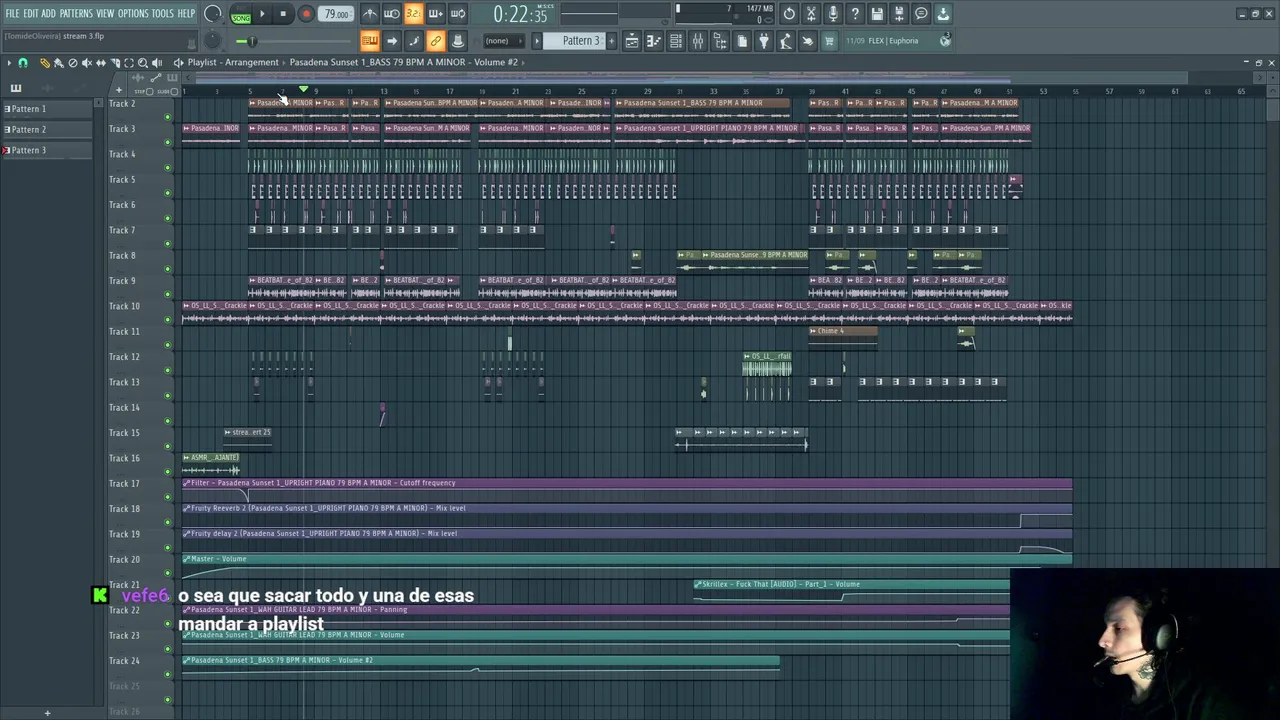Toggle the magnet snap icon in playlist toolbar
The image size is (1280, 720).
pos(23,62)
